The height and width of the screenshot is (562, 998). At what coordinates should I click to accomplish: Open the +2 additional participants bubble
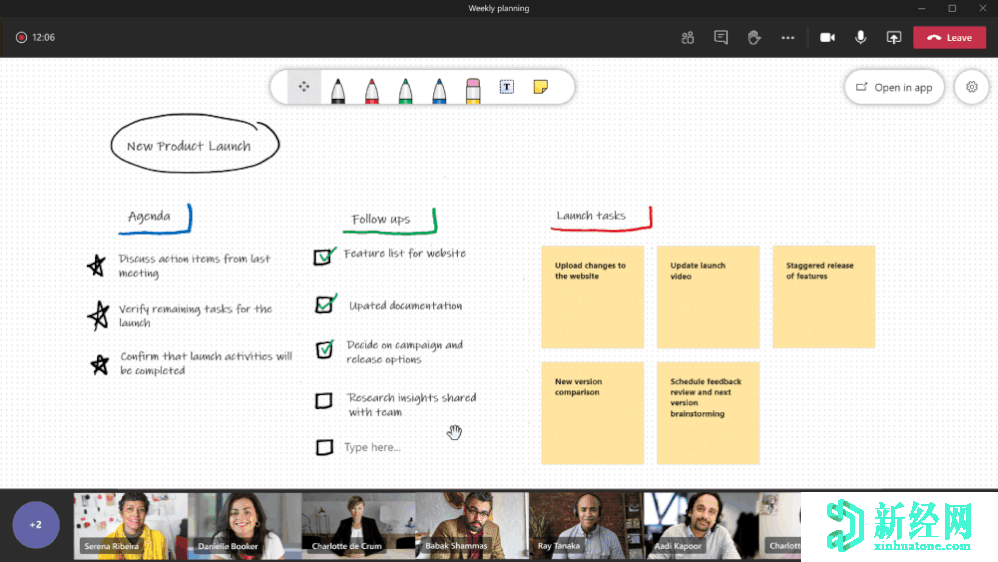pos(36,524)
